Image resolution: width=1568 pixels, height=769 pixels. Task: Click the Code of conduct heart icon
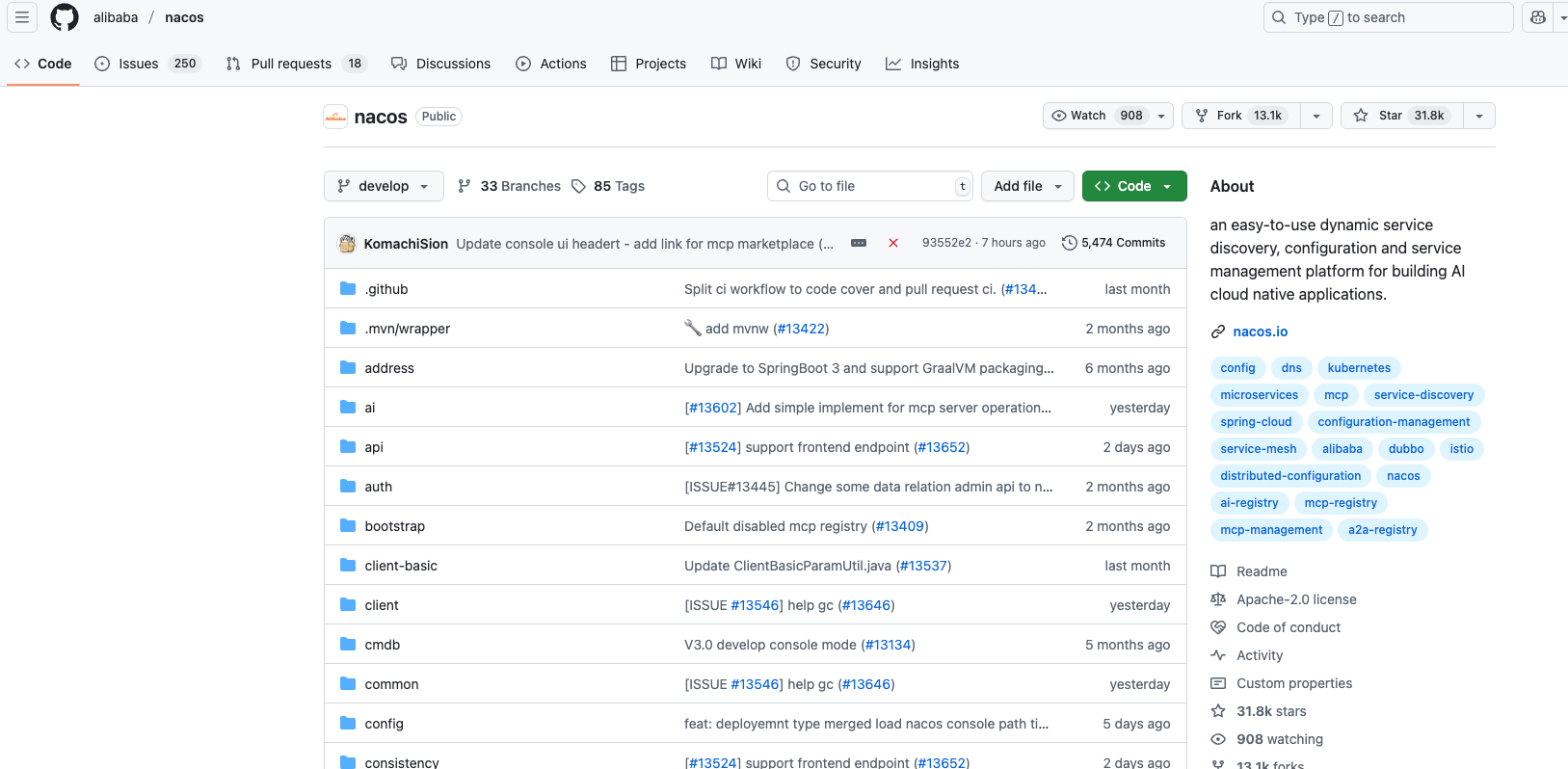coord(1218,627)
